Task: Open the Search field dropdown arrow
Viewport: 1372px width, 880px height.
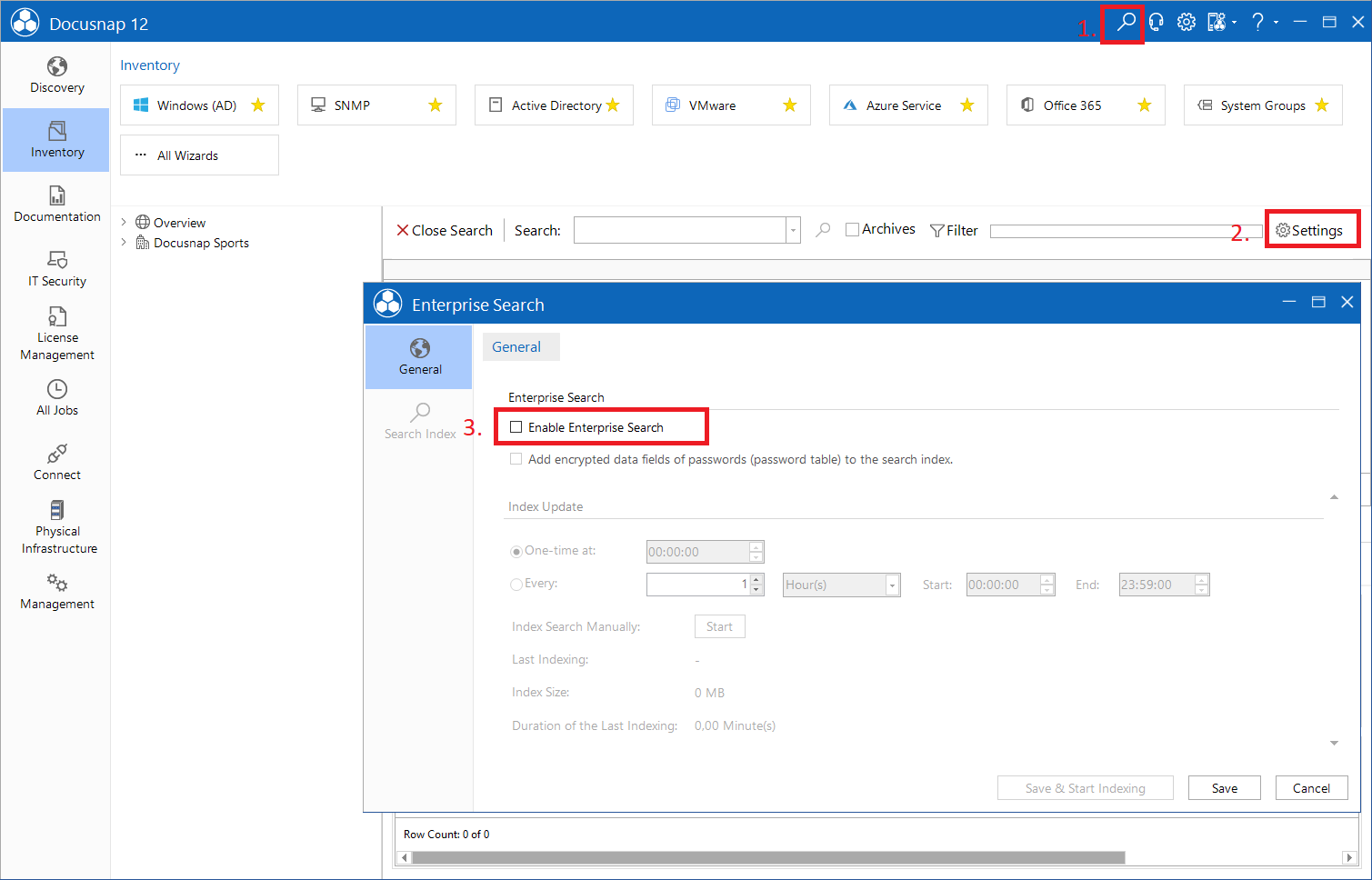Action: point(793,230)
